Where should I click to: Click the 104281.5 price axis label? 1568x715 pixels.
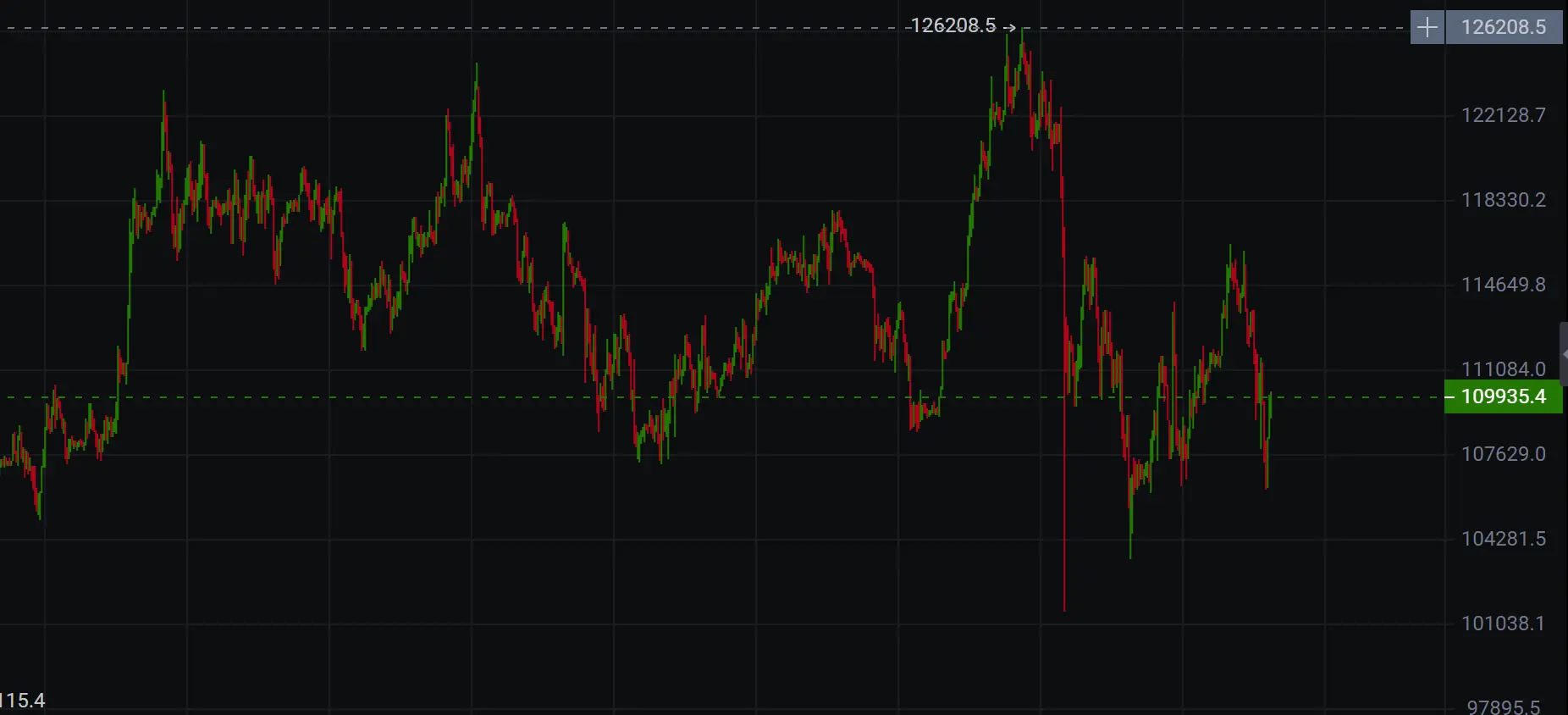click(x=1504, y=539)
